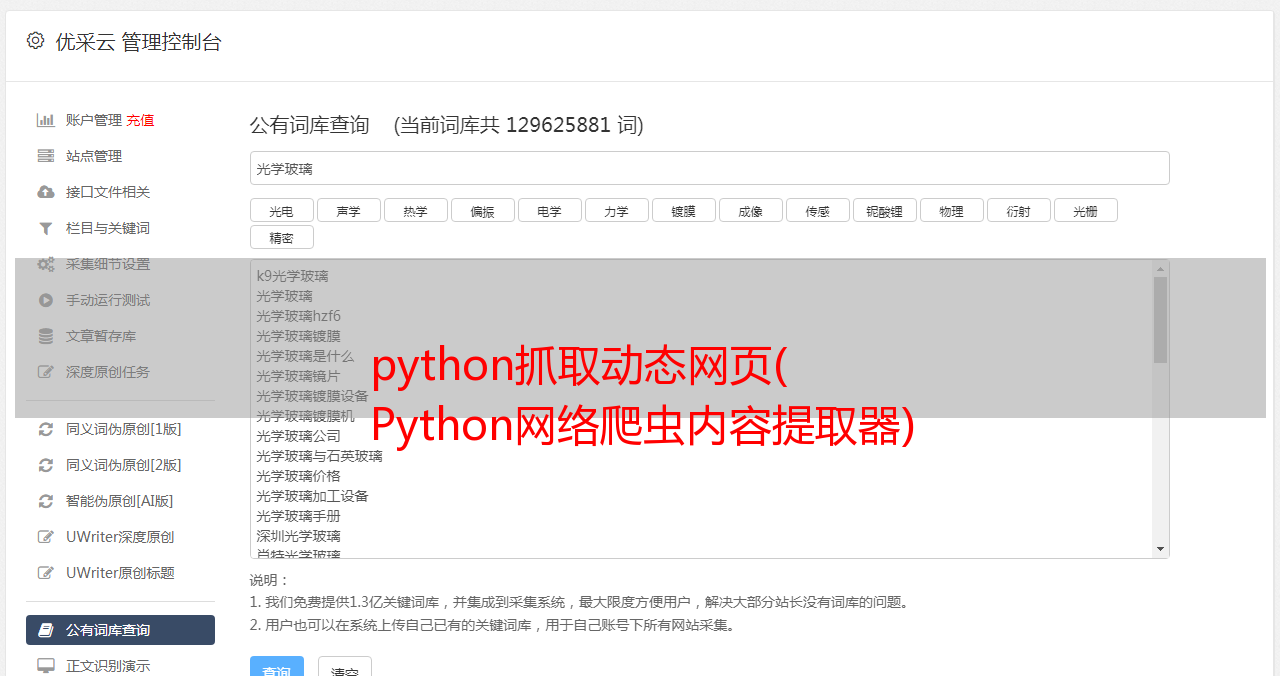Click the 热学 tag button

point(415,211)
